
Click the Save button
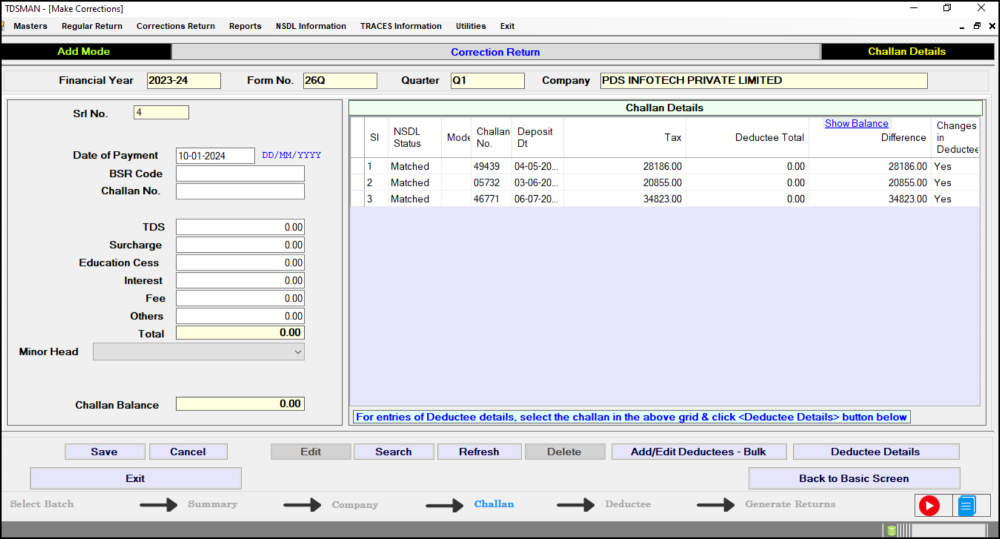(x=105, y=452)
